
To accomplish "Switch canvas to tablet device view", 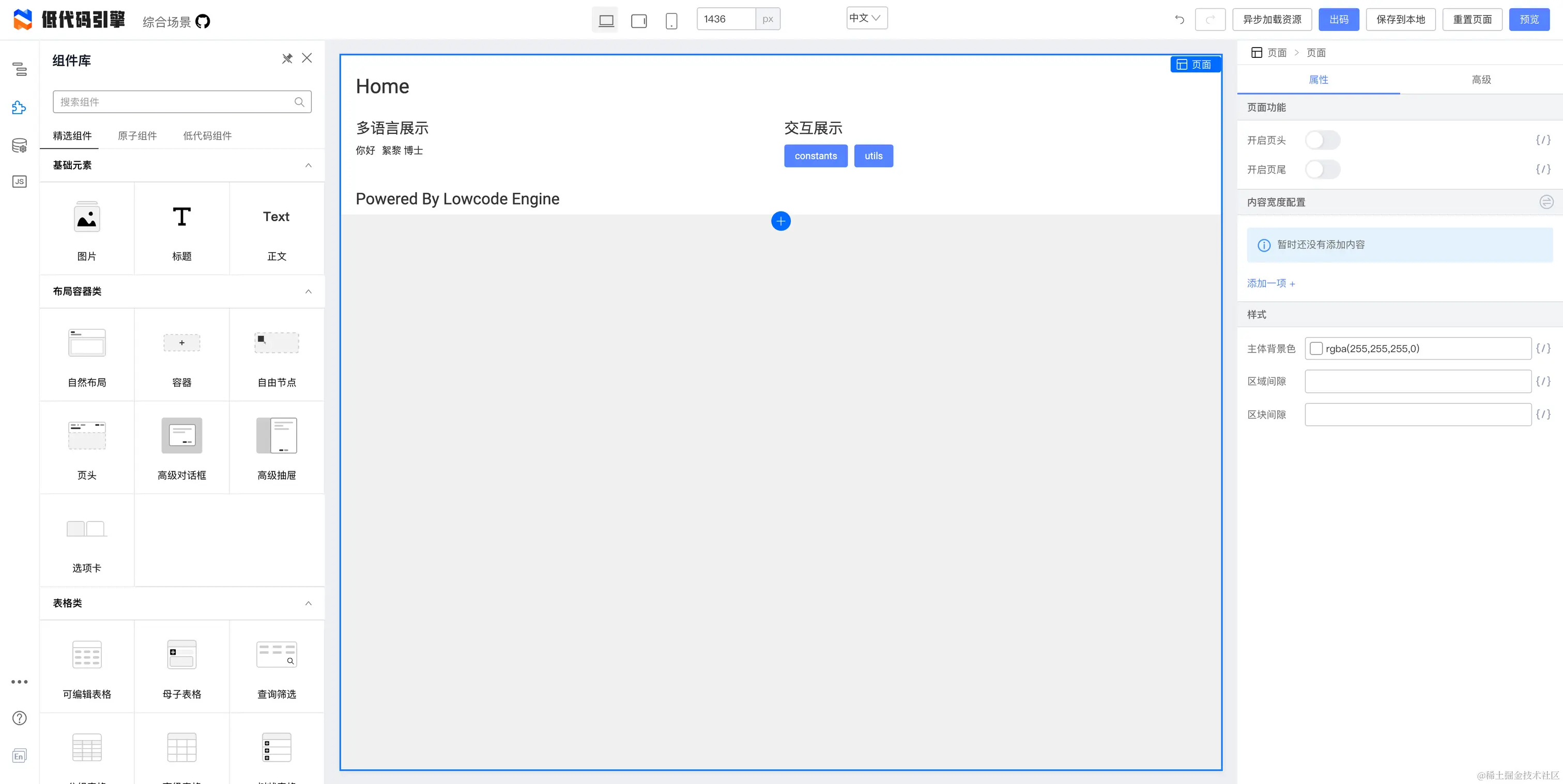I will tap(639, 21).
